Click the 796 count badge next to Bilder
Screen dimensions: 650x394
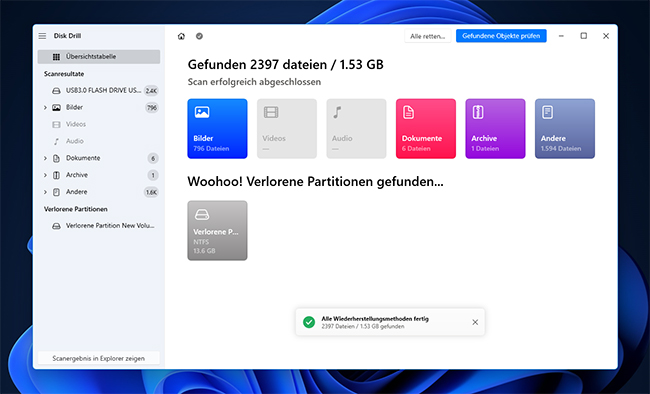pyautogui.click(x=152, y=108)
